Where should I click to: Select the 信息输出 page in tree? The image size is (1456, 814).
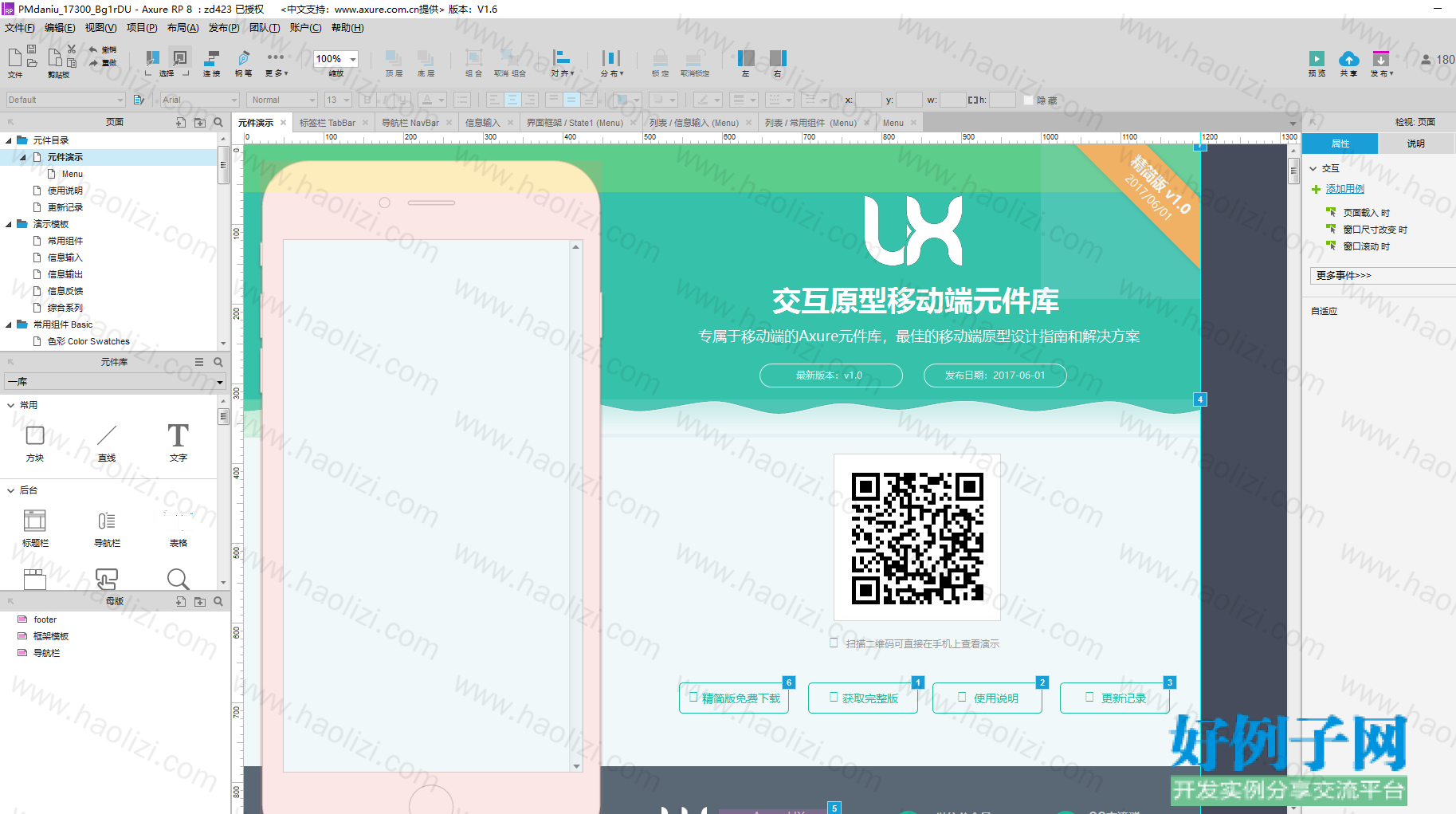(x=65, y=274)
